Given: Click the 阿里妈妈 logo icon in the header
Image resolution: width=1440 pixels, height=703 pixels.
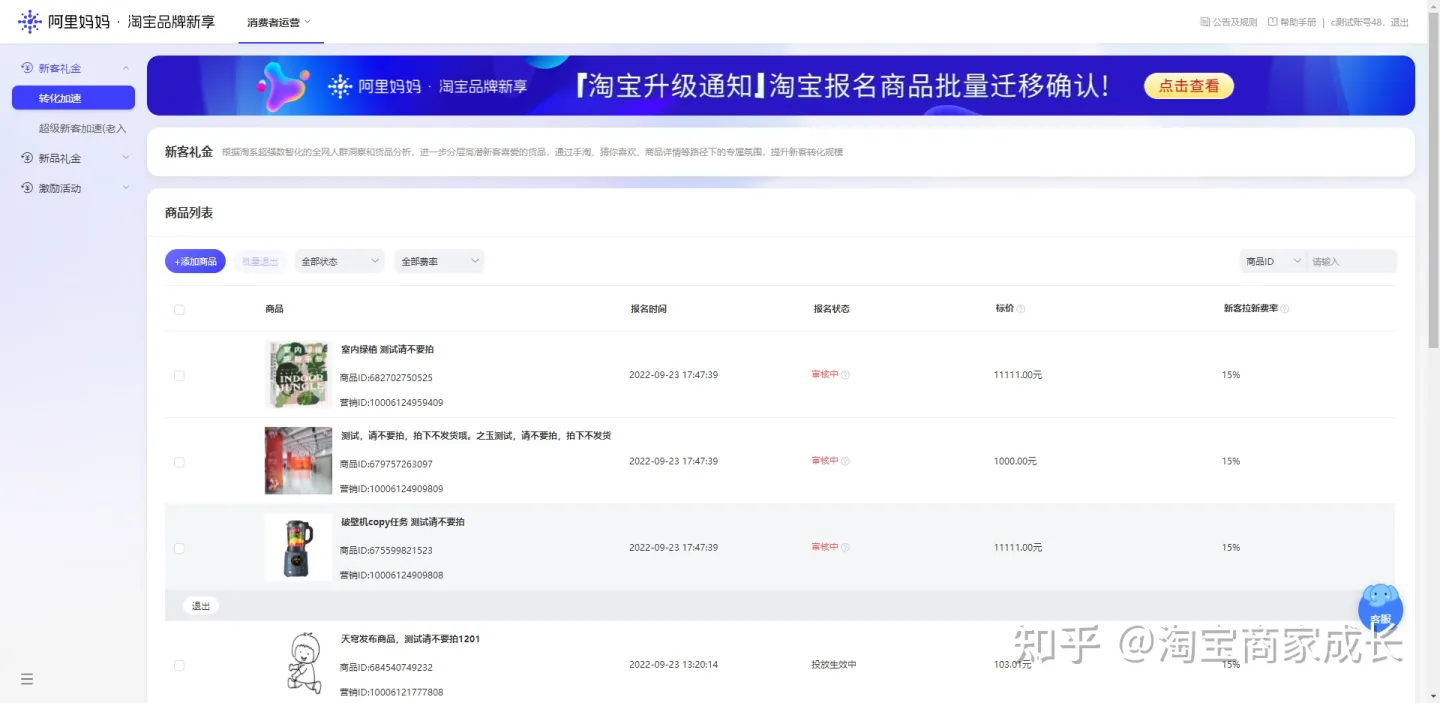Looking at the screenshot, I should click(30, 21).
